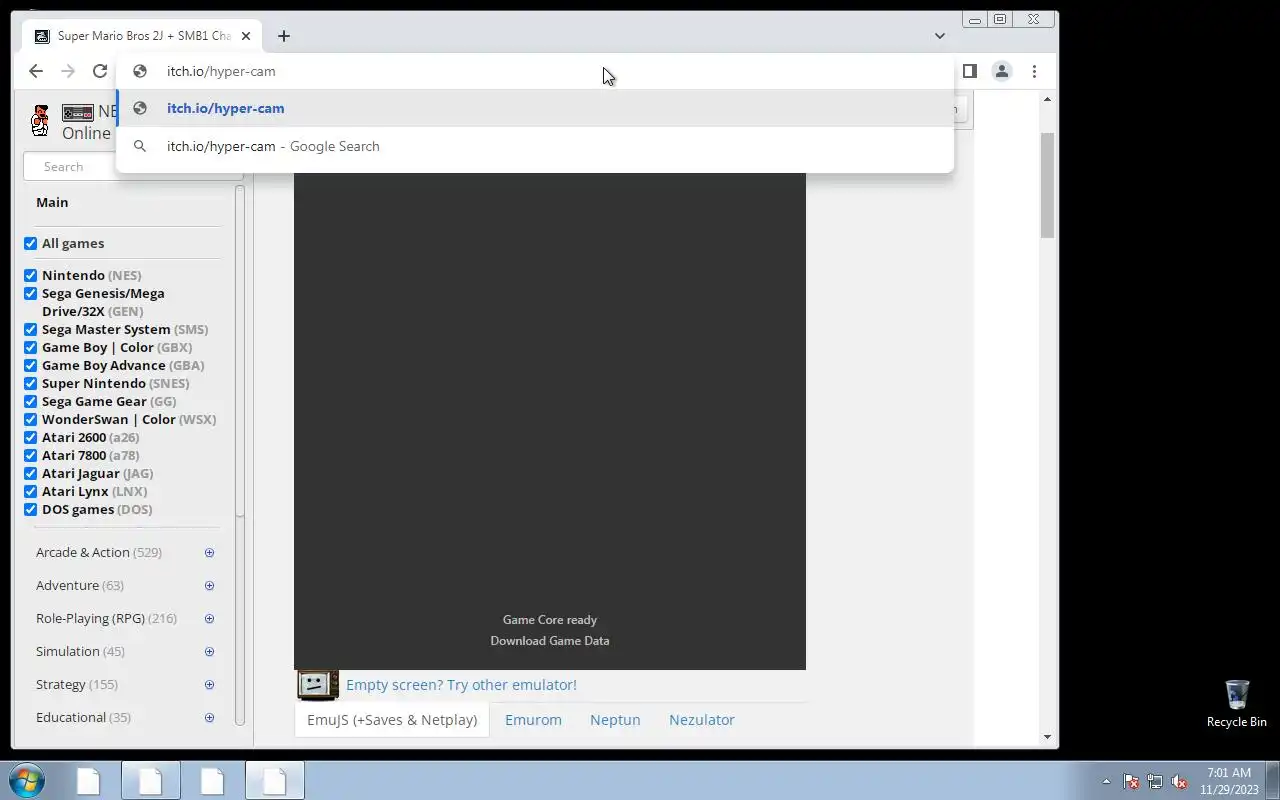The width and height of the screenshot is (1280, 800).
Task: Switch to the Nezulator tab
Action: [x=702, y=719]
